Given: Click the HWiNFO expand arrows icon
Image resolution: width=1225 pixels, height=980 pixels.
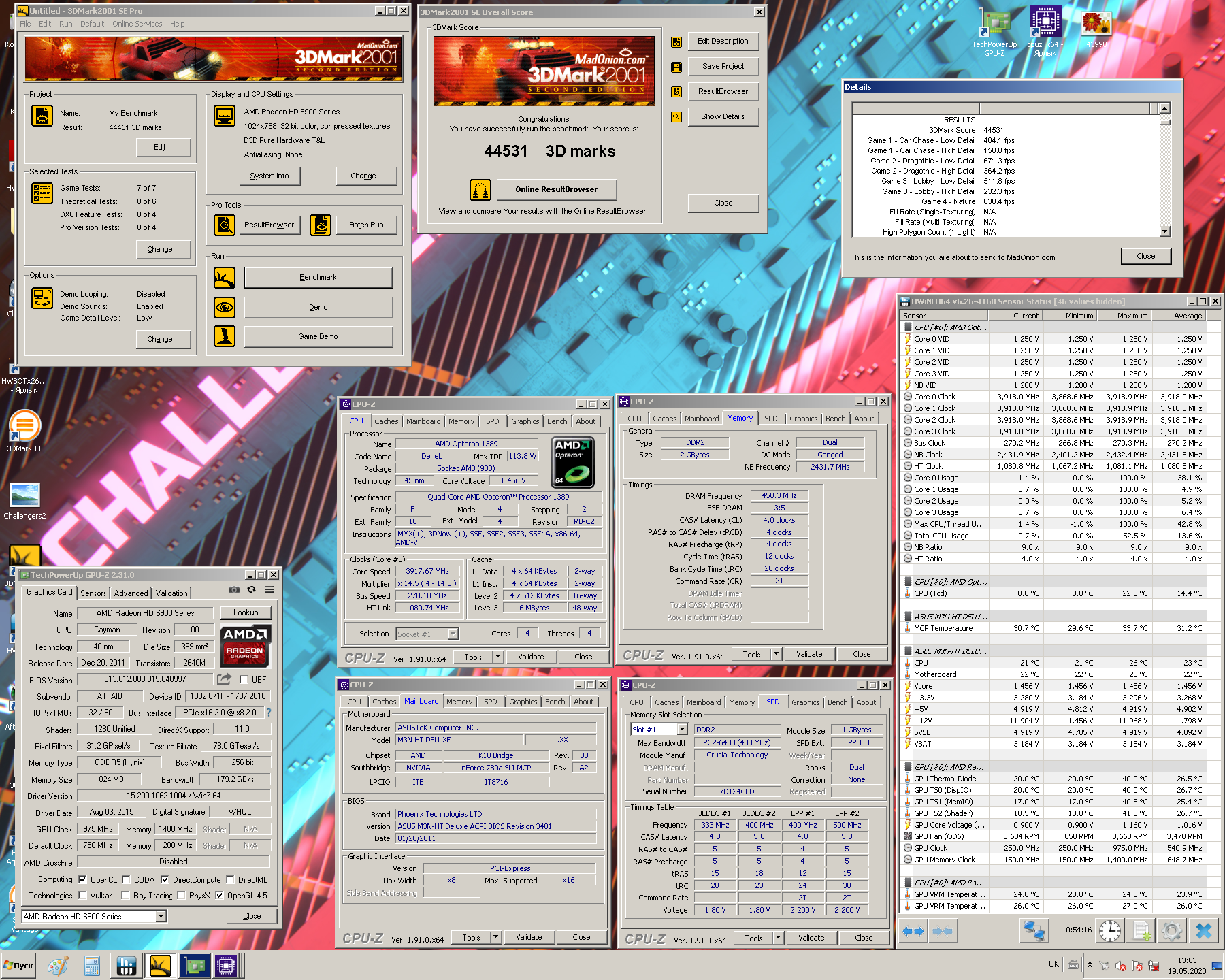Looking at the screenshot, I should [913, 931].
